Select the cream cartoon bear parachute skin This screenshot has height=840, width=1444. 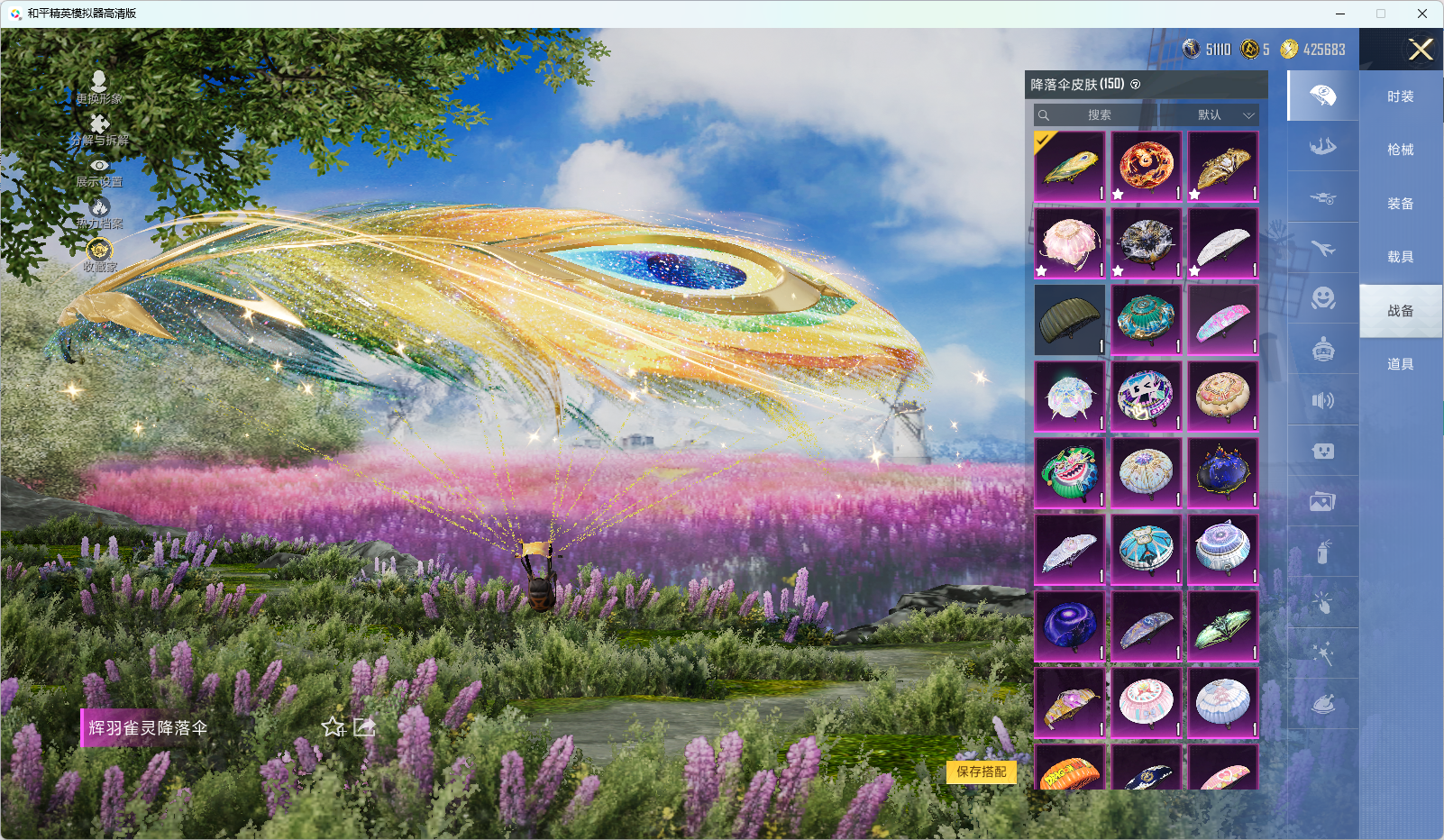point(1223,397)
